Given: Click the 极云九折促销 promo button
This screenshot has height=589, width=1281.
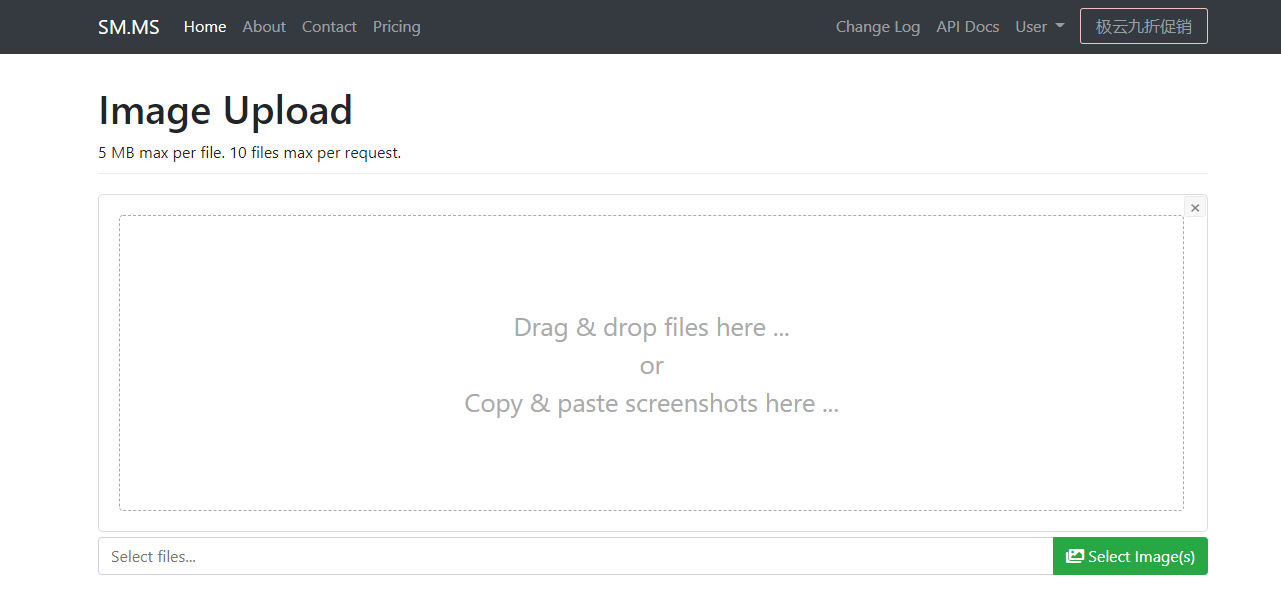Looking at the screenshot, I should coord(1144,26).
